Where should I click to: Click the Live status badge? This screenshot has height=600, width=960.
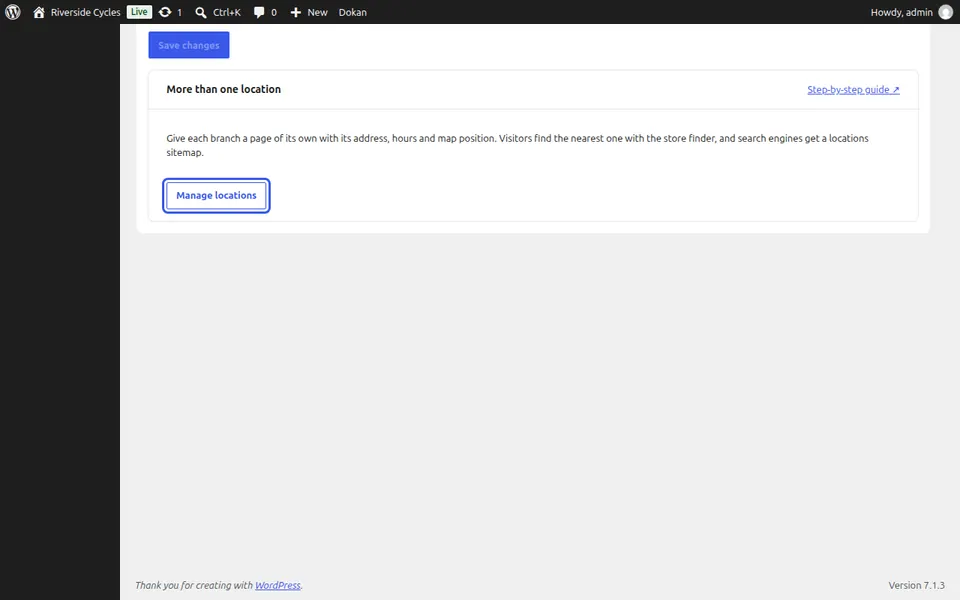click(x=139, y=12)
